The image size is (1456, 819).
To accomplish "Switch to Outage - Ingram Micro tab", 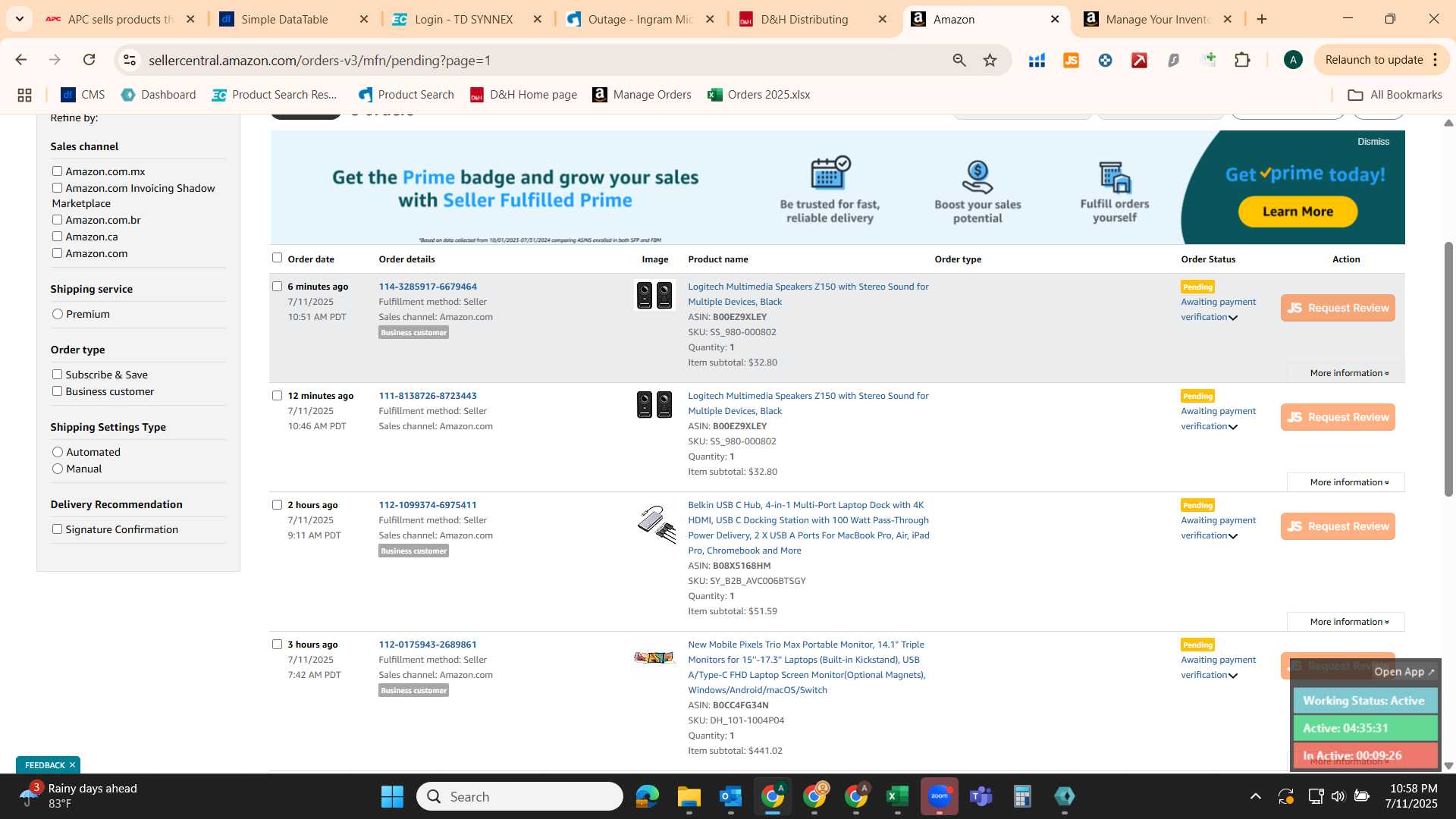I will click(x=639, y=19).
